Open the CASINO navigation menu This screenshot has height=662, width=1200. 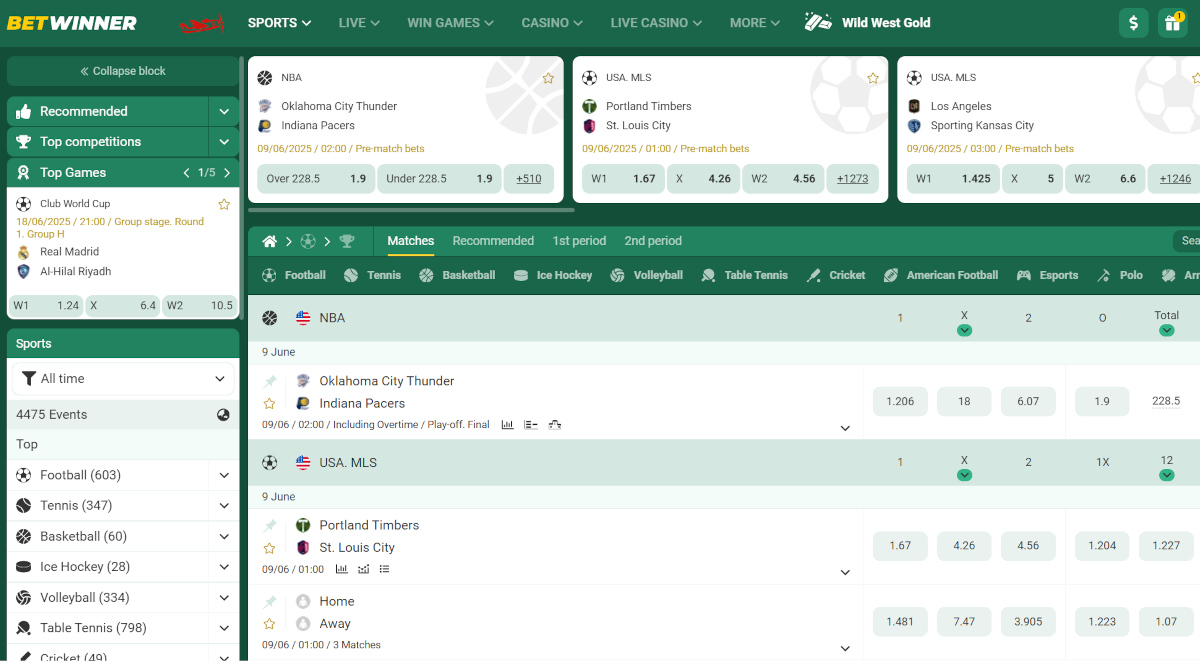pos(553,22)
